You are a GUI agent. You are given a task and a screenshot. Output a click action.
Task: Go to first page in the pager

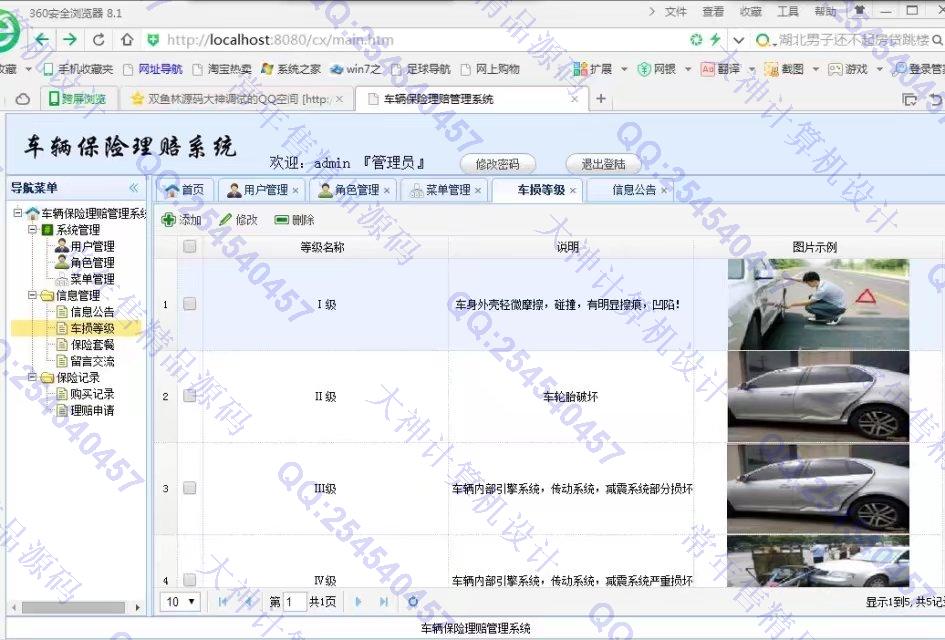223,601
